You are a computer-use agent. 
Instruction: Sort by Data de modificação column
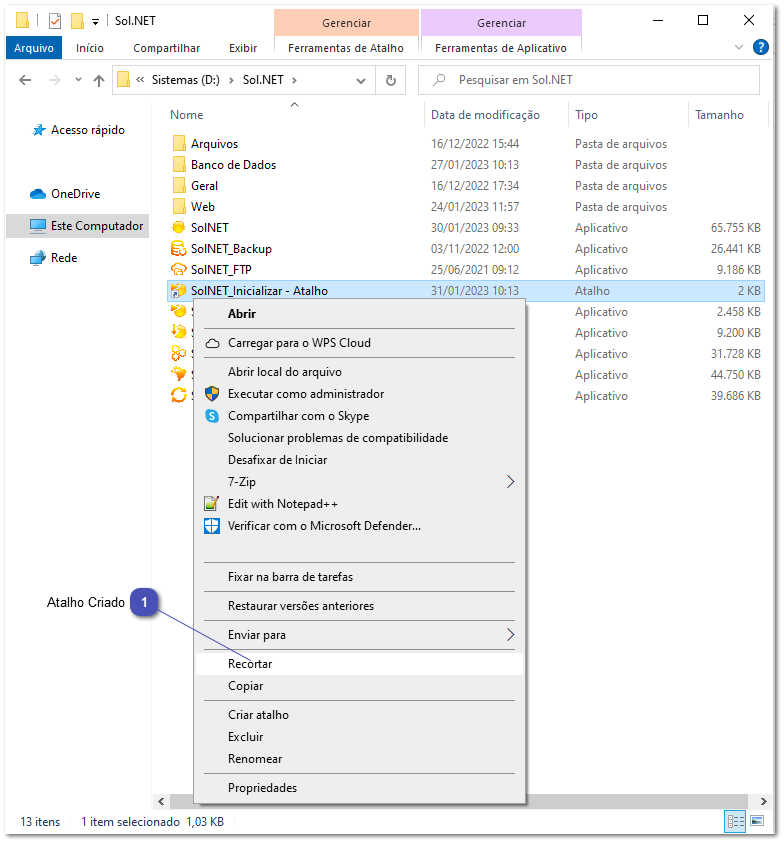click(x=485, y=115)
